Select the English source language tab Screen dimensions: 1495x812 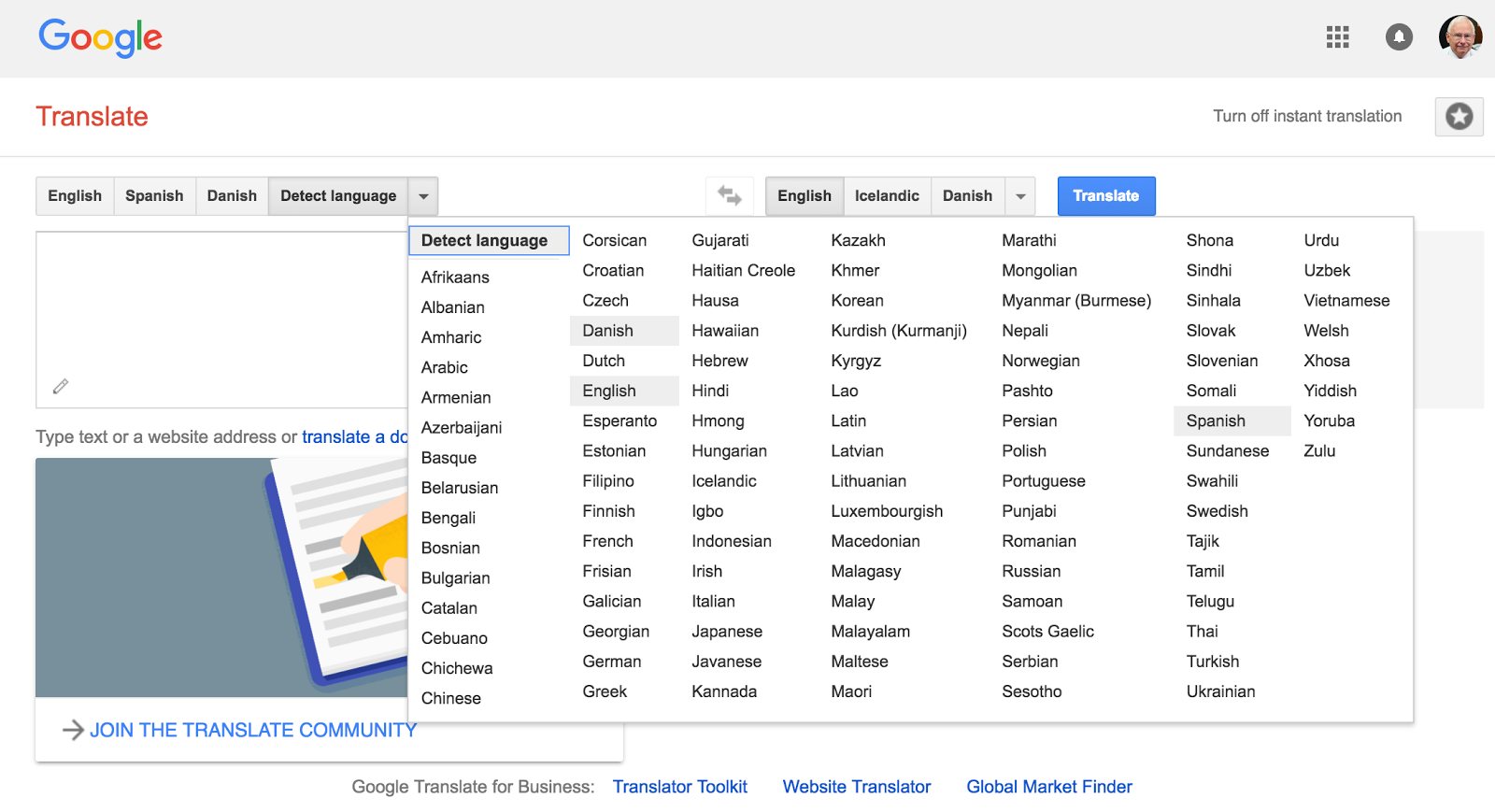pos(75,196)
